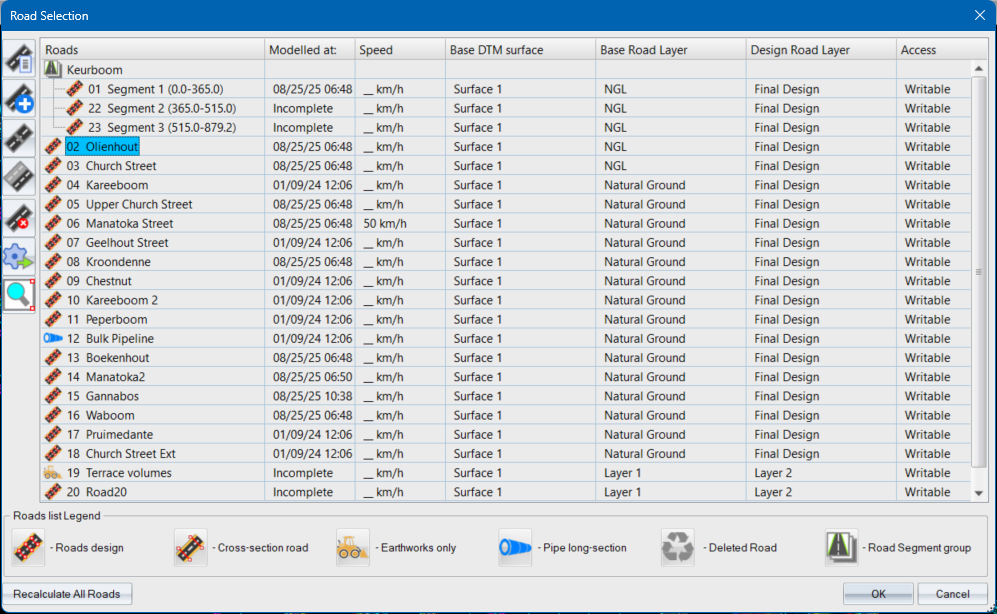The height and width of the screenshot is (614, 997).
Task: Click the Design Road Layer column header
Action: [796, 50]
